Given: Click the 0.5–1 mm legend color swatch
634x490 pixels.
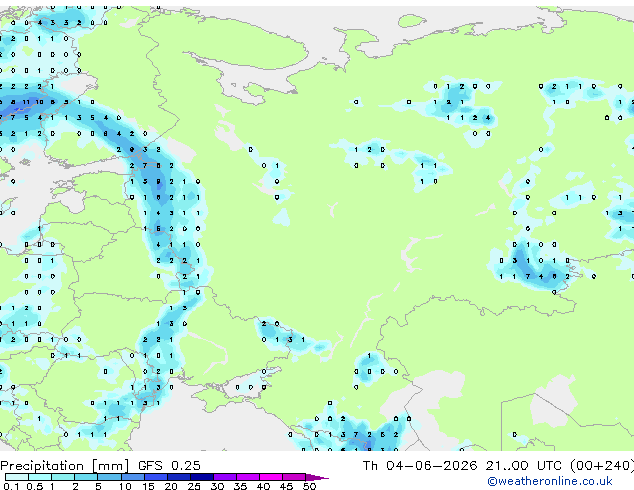Looking at the screenshot, I should coord(40,477).
